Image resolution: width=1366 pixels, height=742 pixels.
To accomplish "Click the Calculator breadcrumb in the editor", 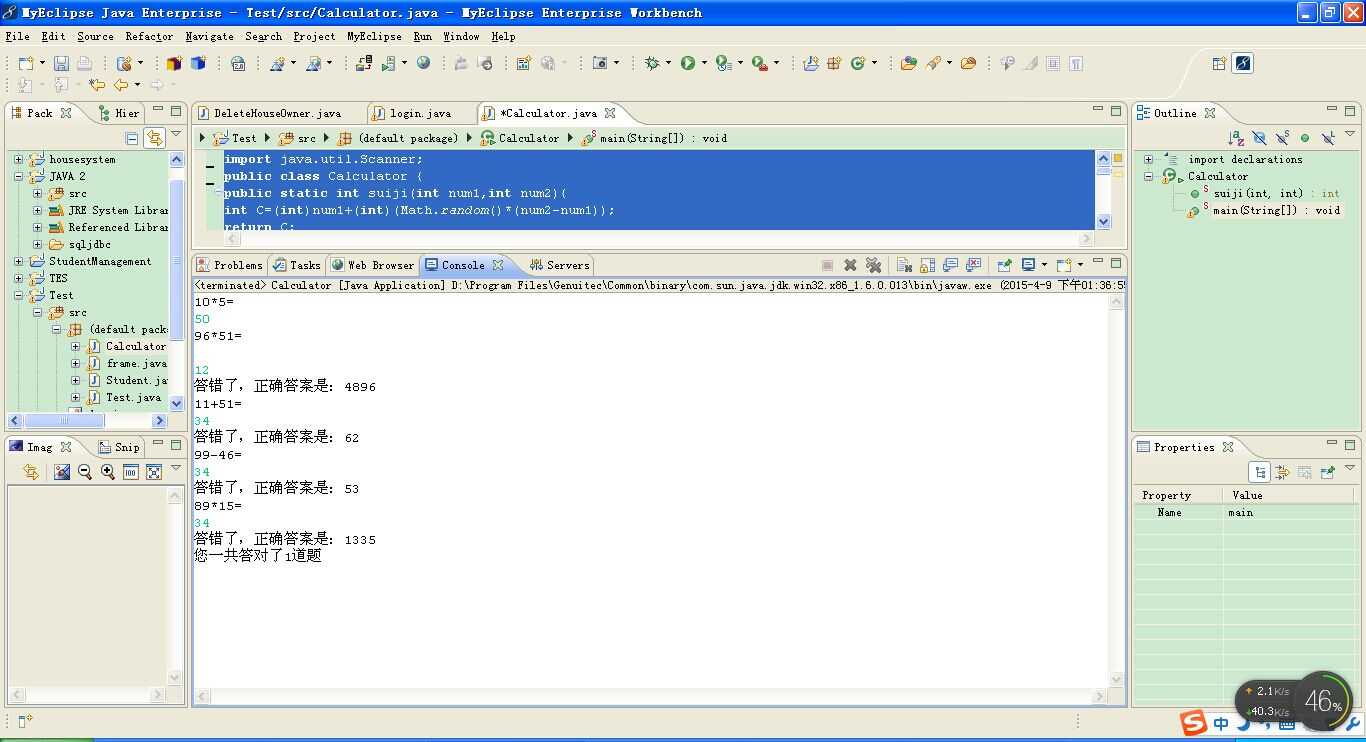I will (x=519, y=138).
